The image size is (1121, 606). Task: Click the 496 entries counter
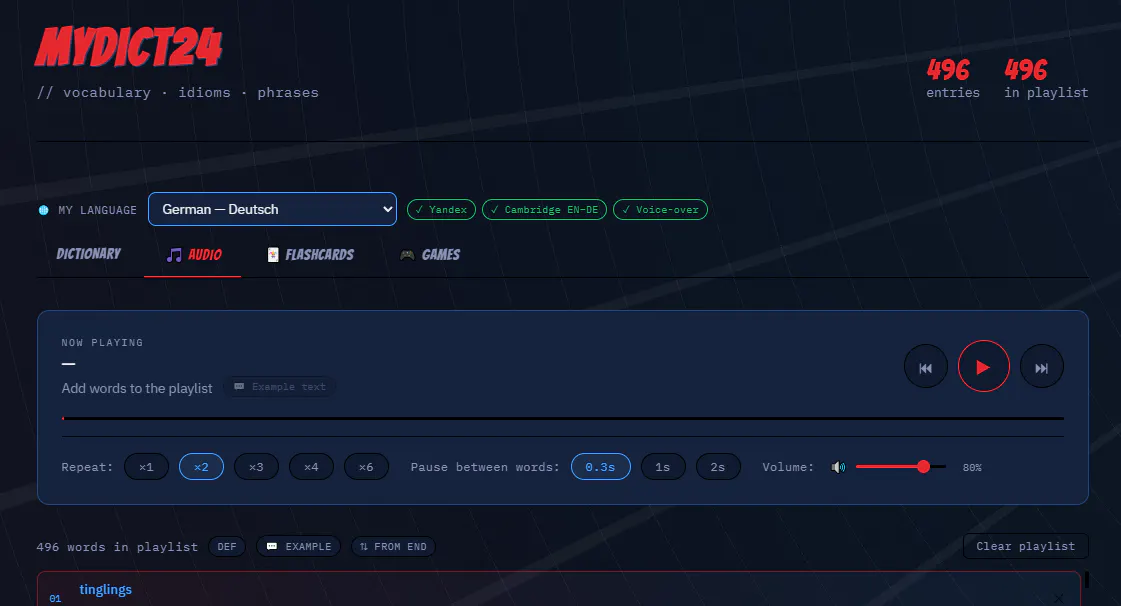(953, 78)
